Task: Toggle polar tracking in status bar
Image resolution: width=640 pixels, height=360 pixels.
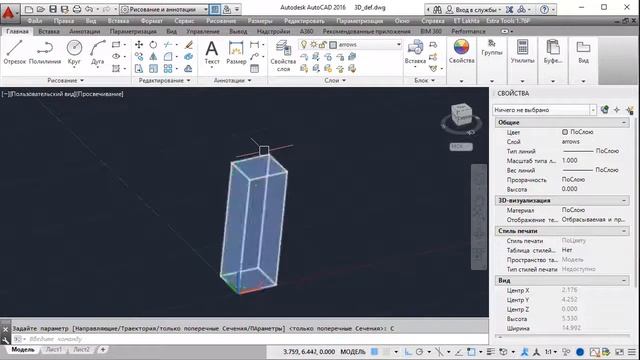Action: pyautogui.click(x=420, y=351)
